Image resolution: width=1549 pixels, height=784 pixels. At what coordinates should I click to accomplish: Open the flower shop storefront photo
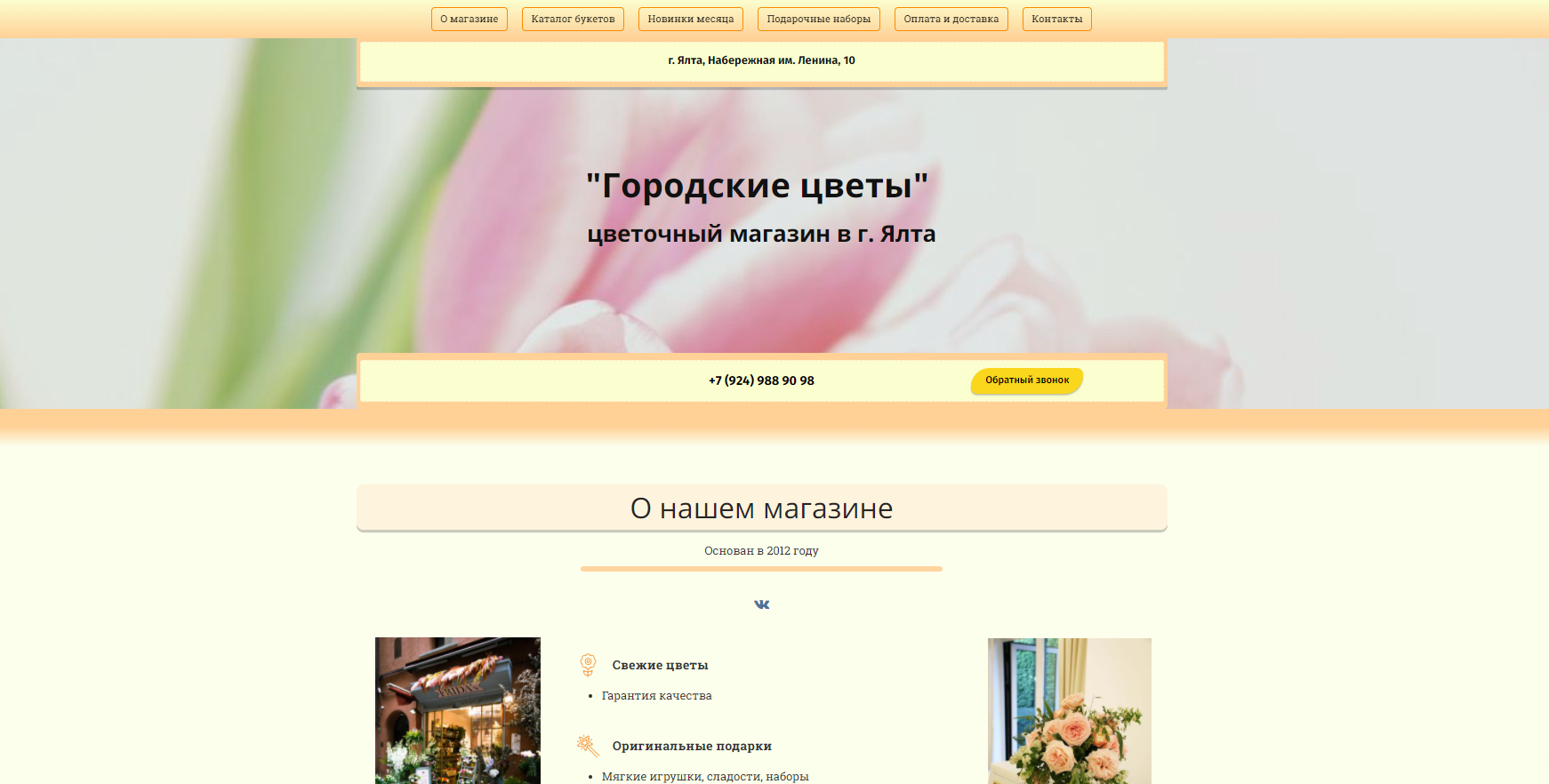click(457, 710)
